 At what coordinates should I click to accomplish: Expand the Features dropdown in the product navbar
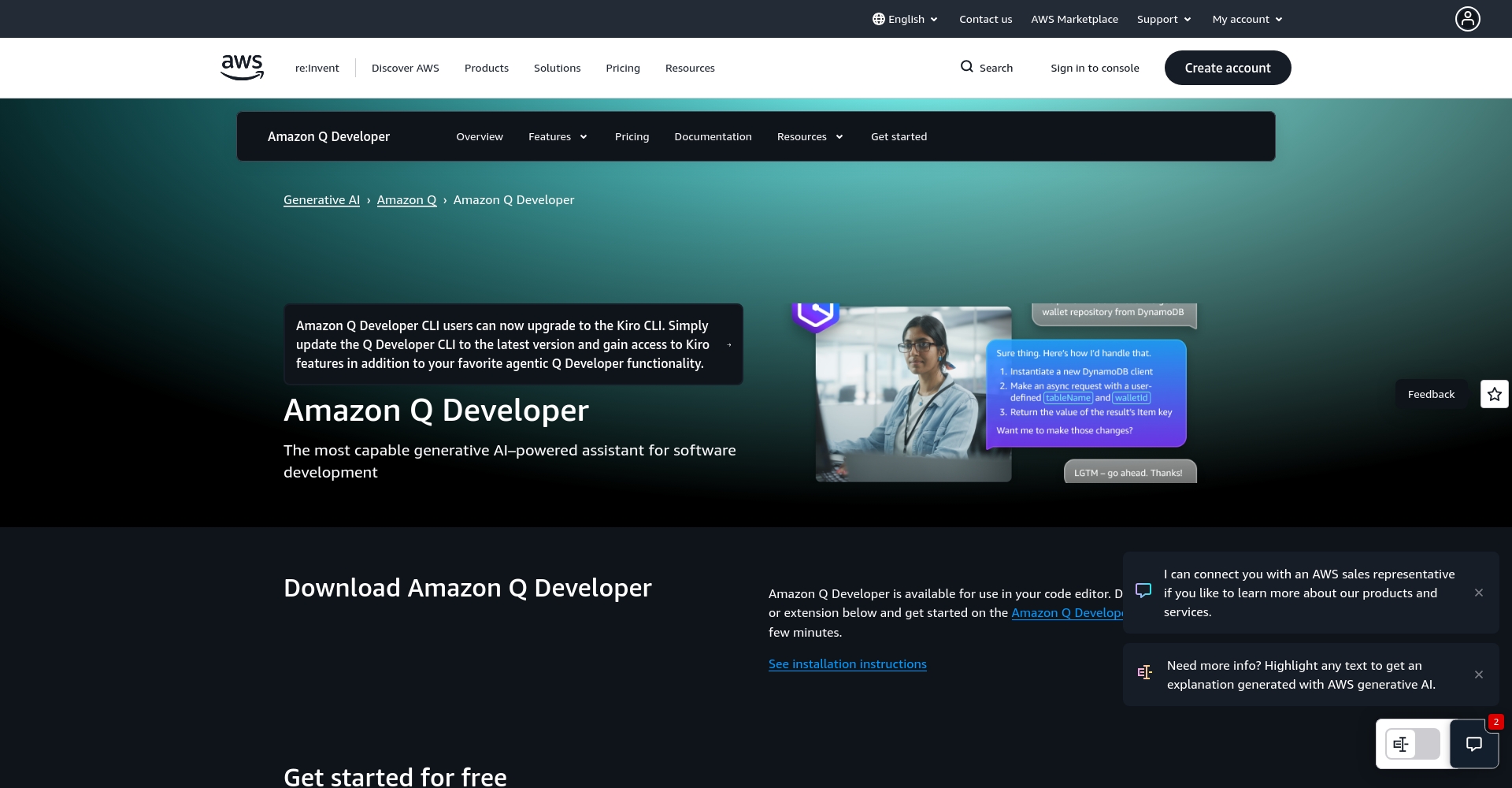(x=558, y=136)
